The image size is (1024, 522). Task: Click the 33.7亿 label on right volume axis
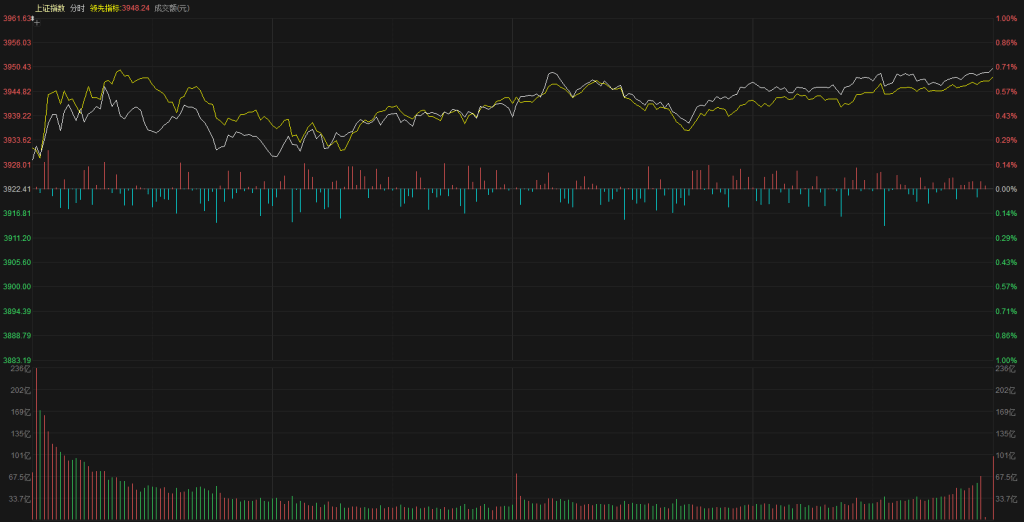coord(1005,498)
